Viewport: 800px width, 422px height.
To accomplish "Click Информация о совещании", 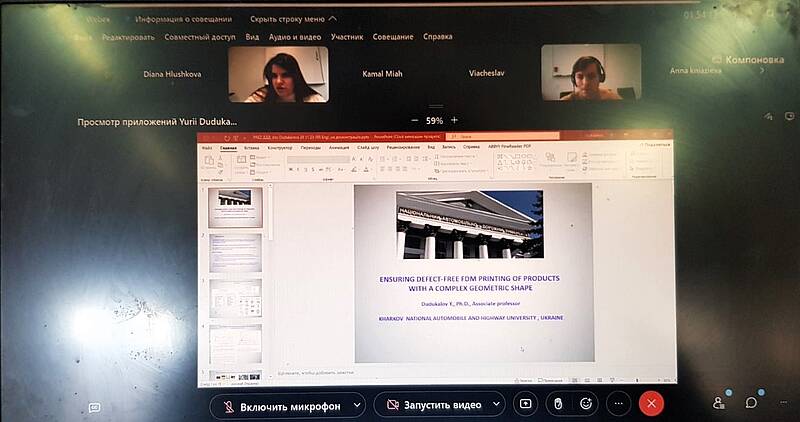I will [183, 19].
